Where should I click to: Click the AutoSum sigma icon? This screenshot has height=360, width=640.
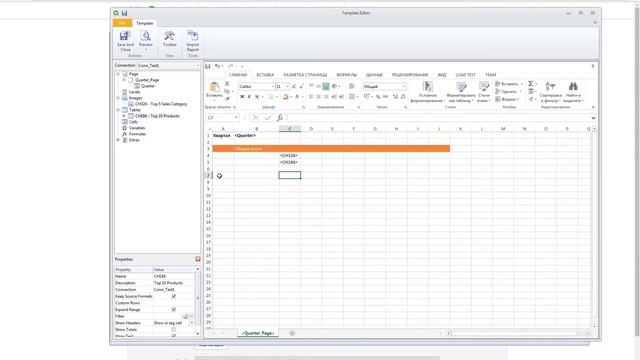pyautogui.click(x=531, y=84)
